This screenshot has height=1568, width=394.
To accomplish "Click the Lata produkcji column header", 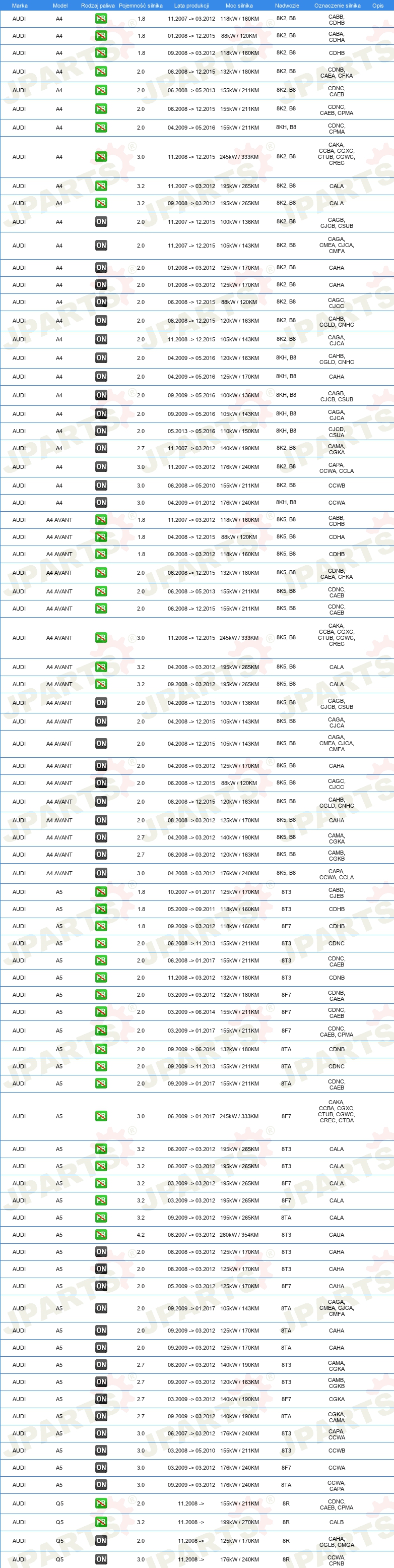I will (191, 6).
